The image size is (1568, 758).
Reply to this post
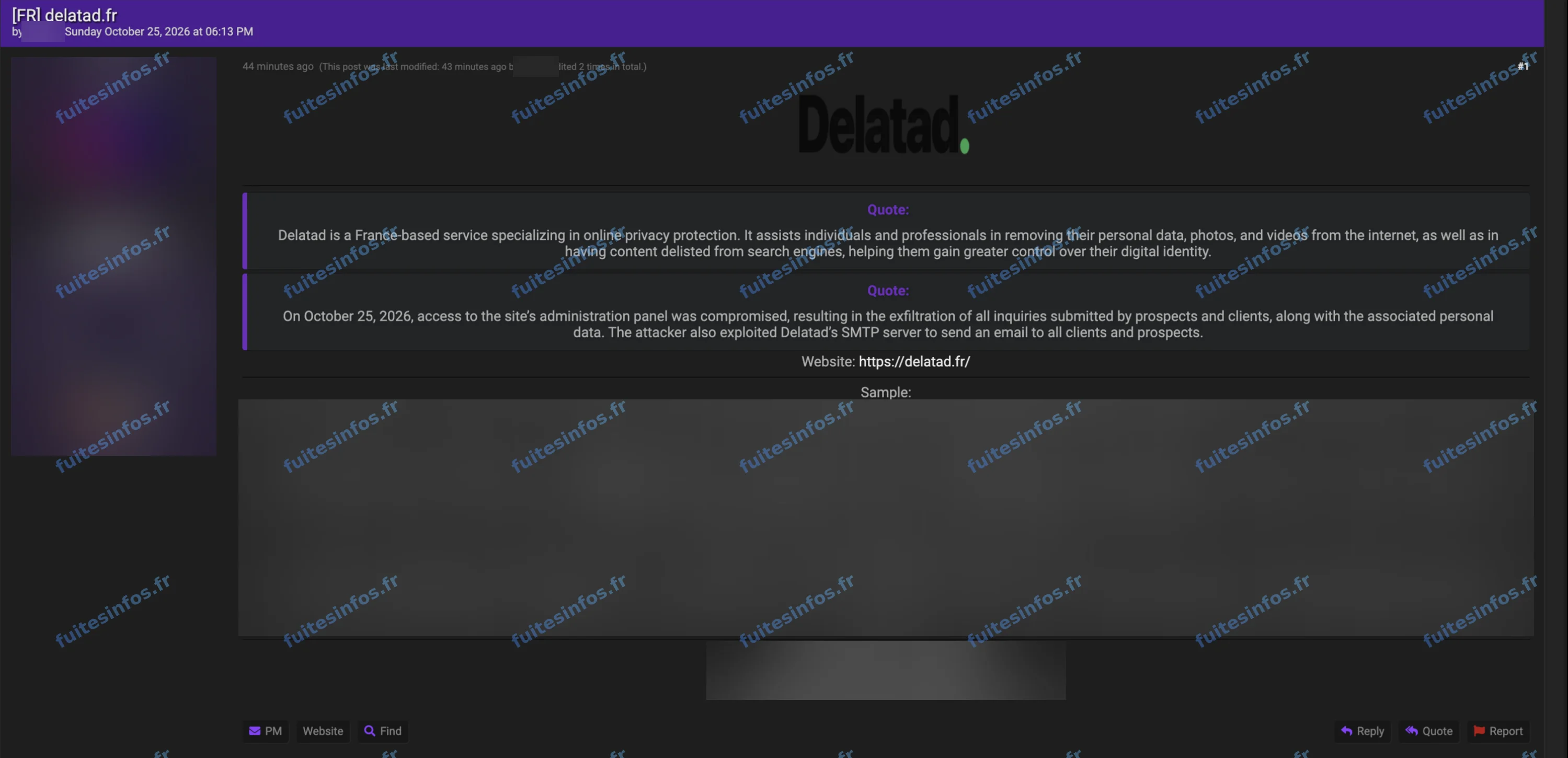1362,731
